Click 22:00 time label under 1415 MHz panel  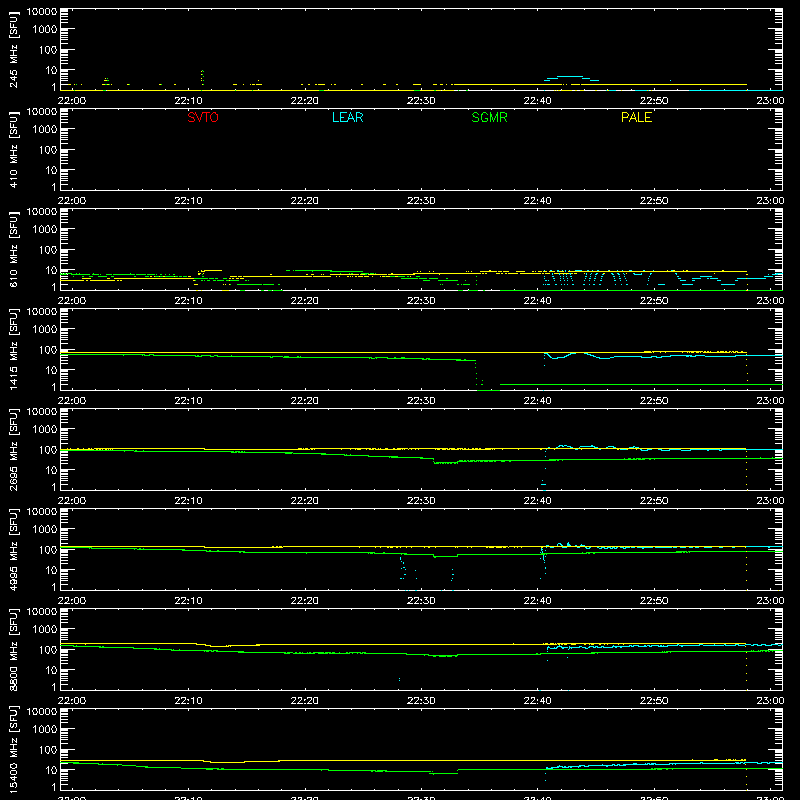pos(71,401)
